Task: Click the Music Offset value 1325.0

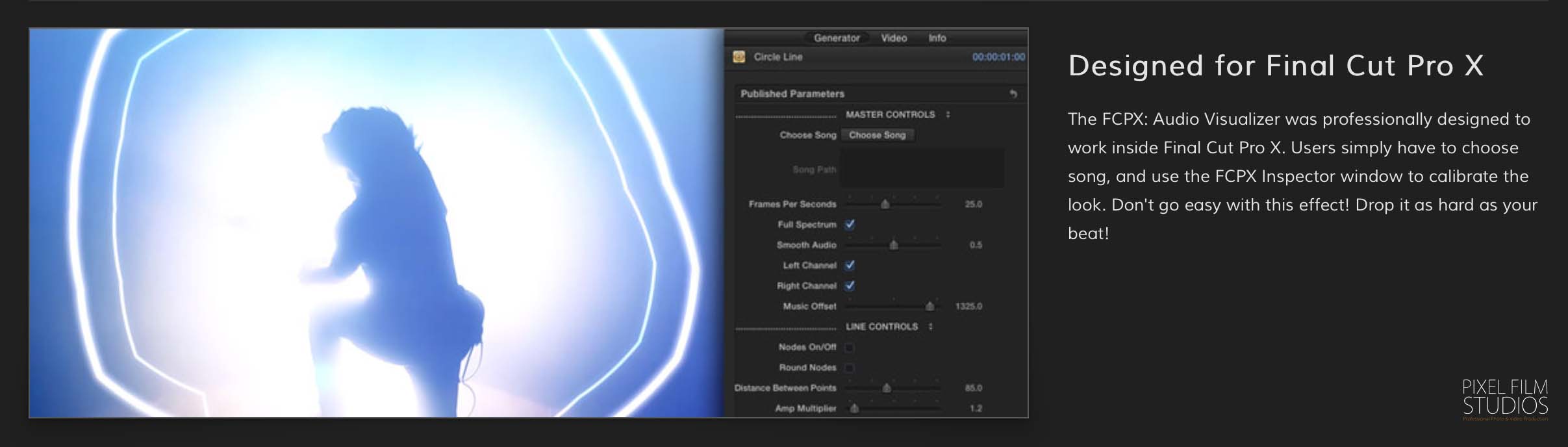Action: click(968, 306)
